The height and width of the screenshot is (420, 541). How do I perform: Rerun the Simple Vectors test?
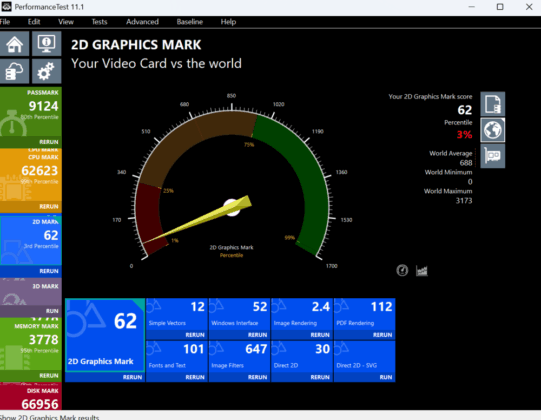195,335
